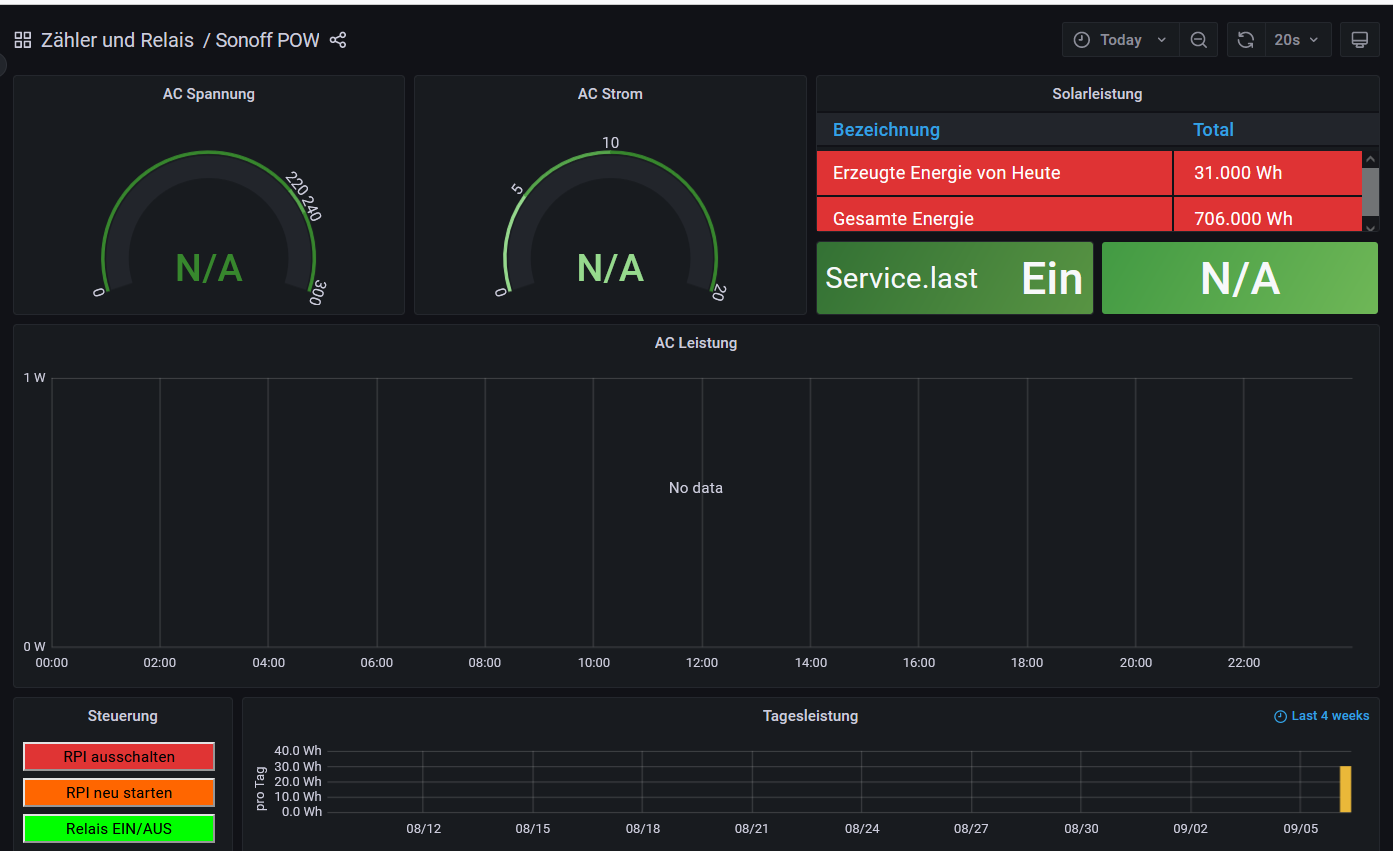The height and width of the screenshot is (851, 1393).
Task: Click the dashboards grid icon
Action: coord(22,40)
